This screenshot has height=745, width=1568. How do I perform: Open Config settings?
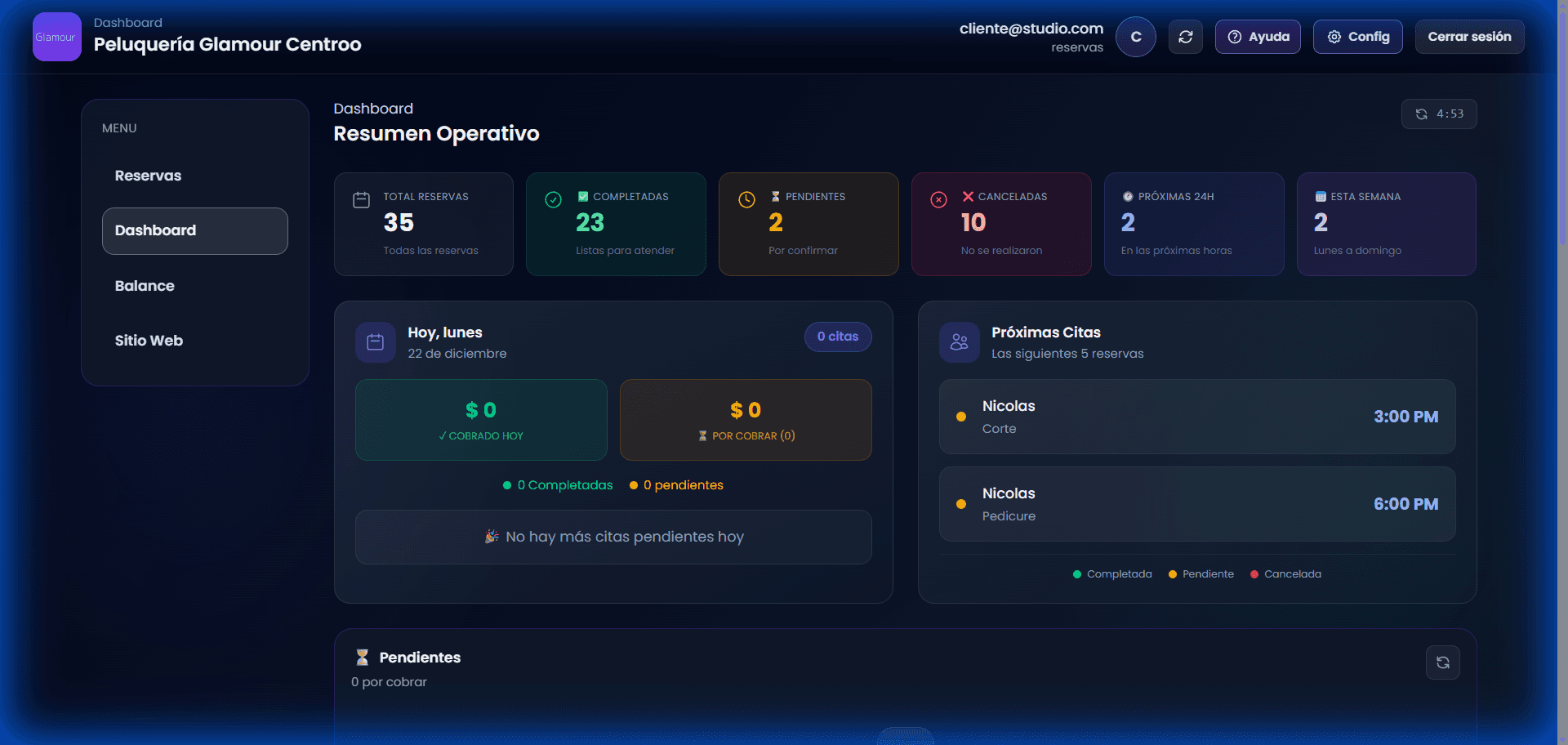[x=1357, y=37]
